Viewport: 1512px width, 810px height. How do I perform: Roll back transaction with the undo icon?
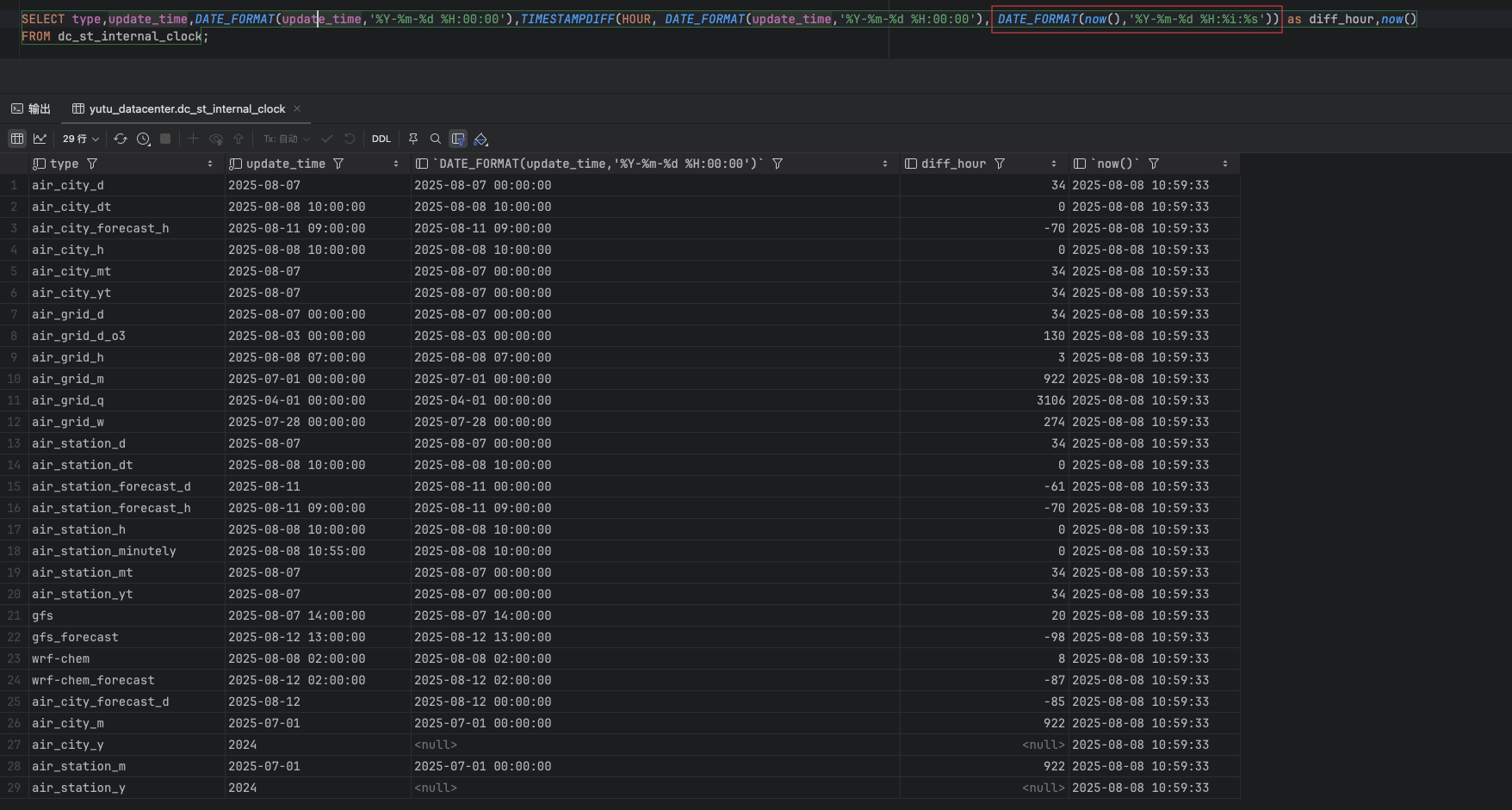[x=350, y=139]
